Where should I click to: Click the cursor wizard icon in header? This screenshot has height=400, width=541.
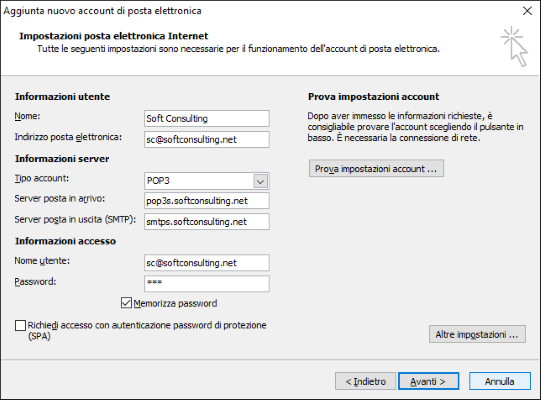coord(514,47)
